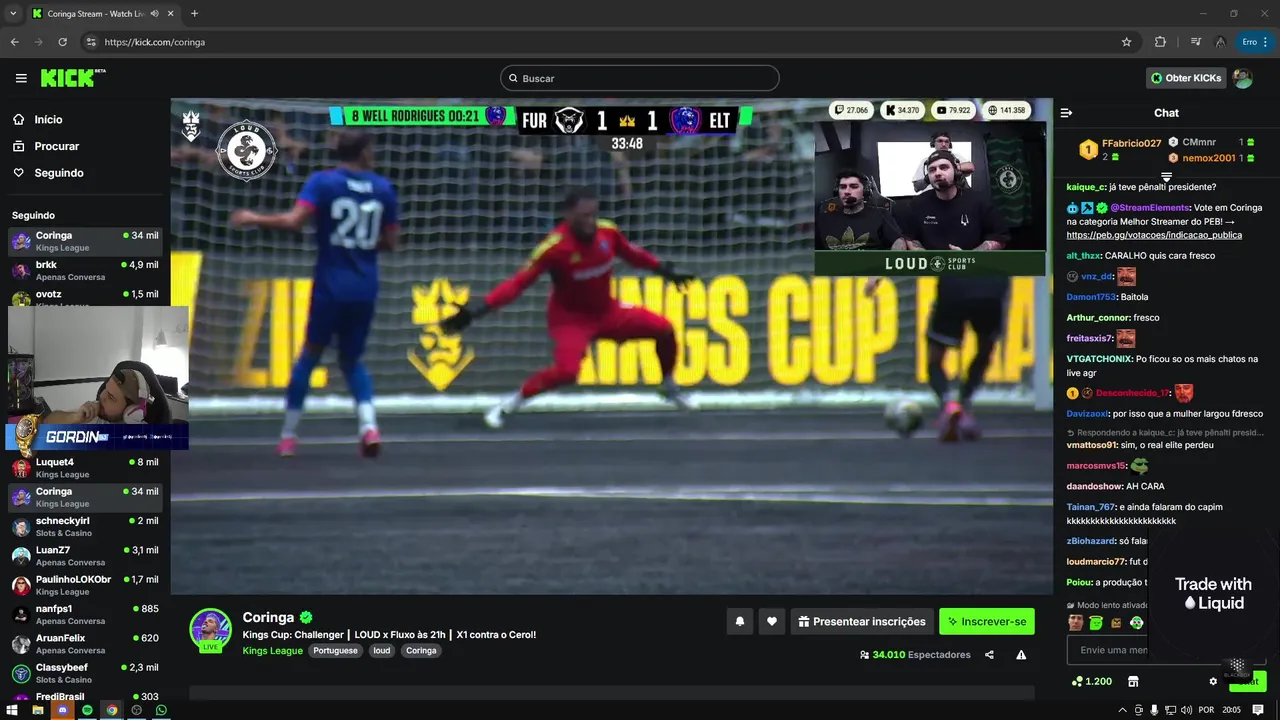Screen dimensions: 1280x720
Task: Show hidden system tray icons
Action: [1122, 710]
